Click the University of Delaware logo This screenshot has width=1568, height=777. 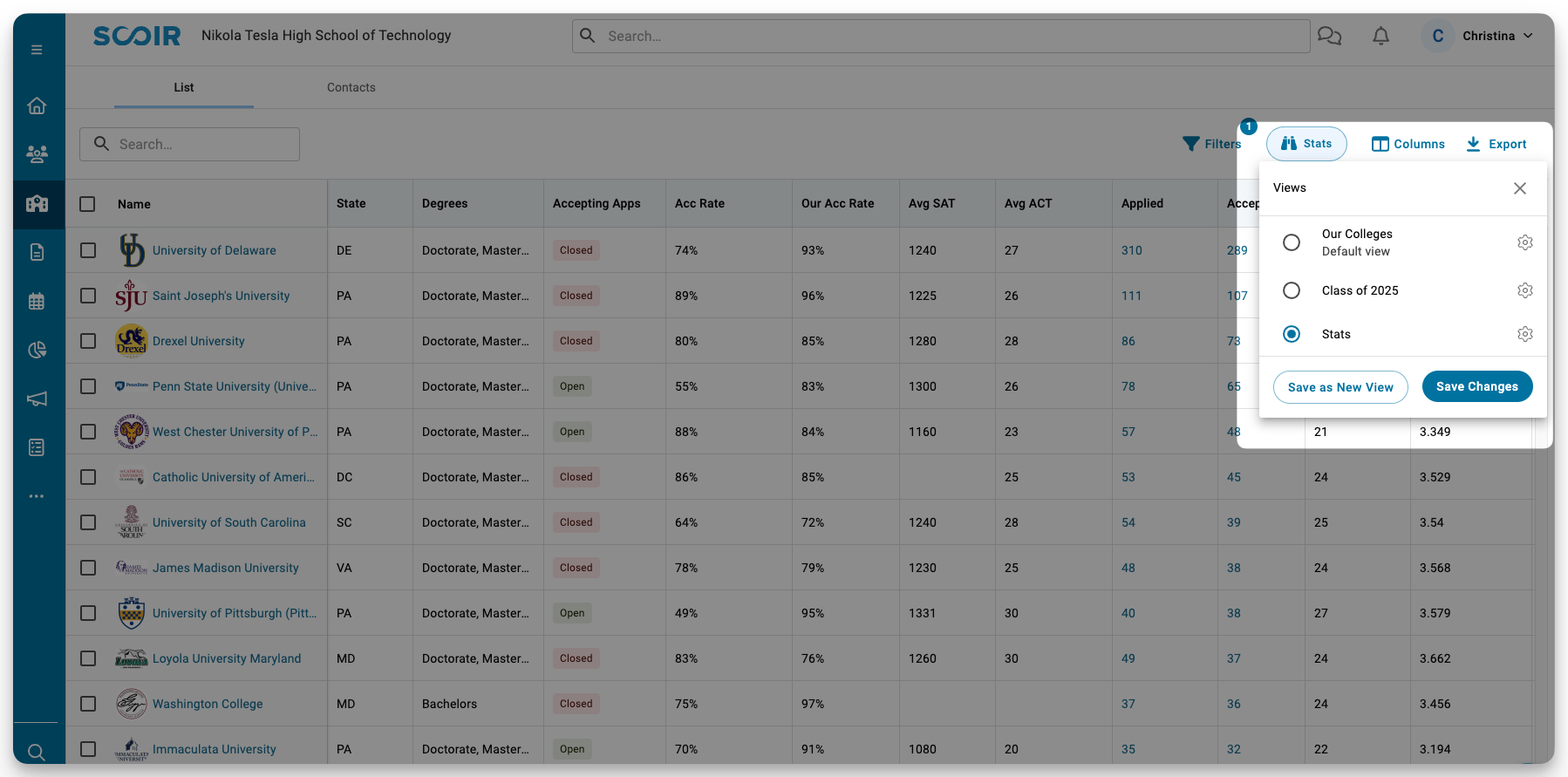click(132, 250)
